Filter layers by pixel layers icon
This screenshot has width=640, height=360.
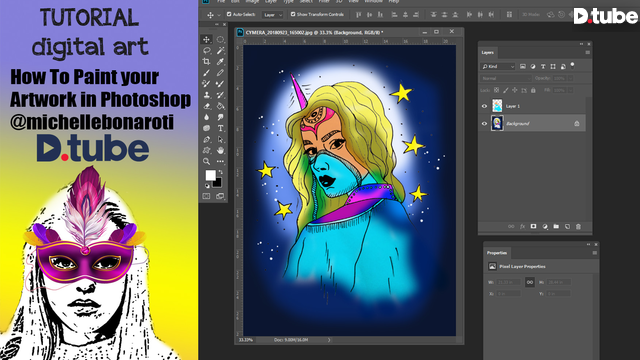coord(523,67)
